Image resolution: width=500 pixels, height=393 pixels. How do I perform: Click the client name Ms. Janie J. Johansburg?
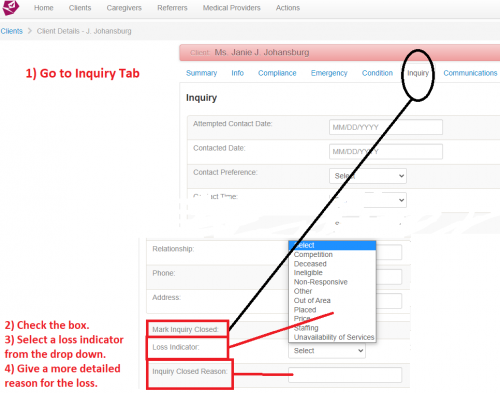pos(262,52)
